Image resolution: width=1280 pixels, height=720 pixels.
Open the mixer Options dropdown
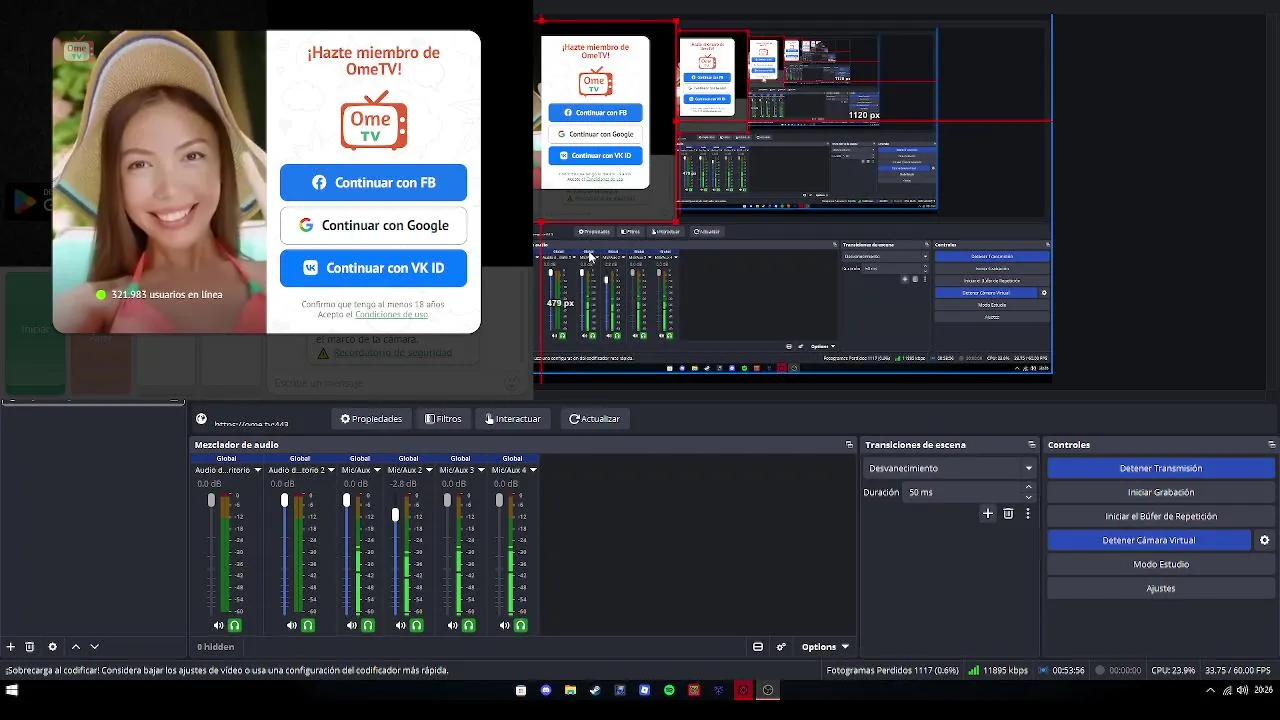825,647
